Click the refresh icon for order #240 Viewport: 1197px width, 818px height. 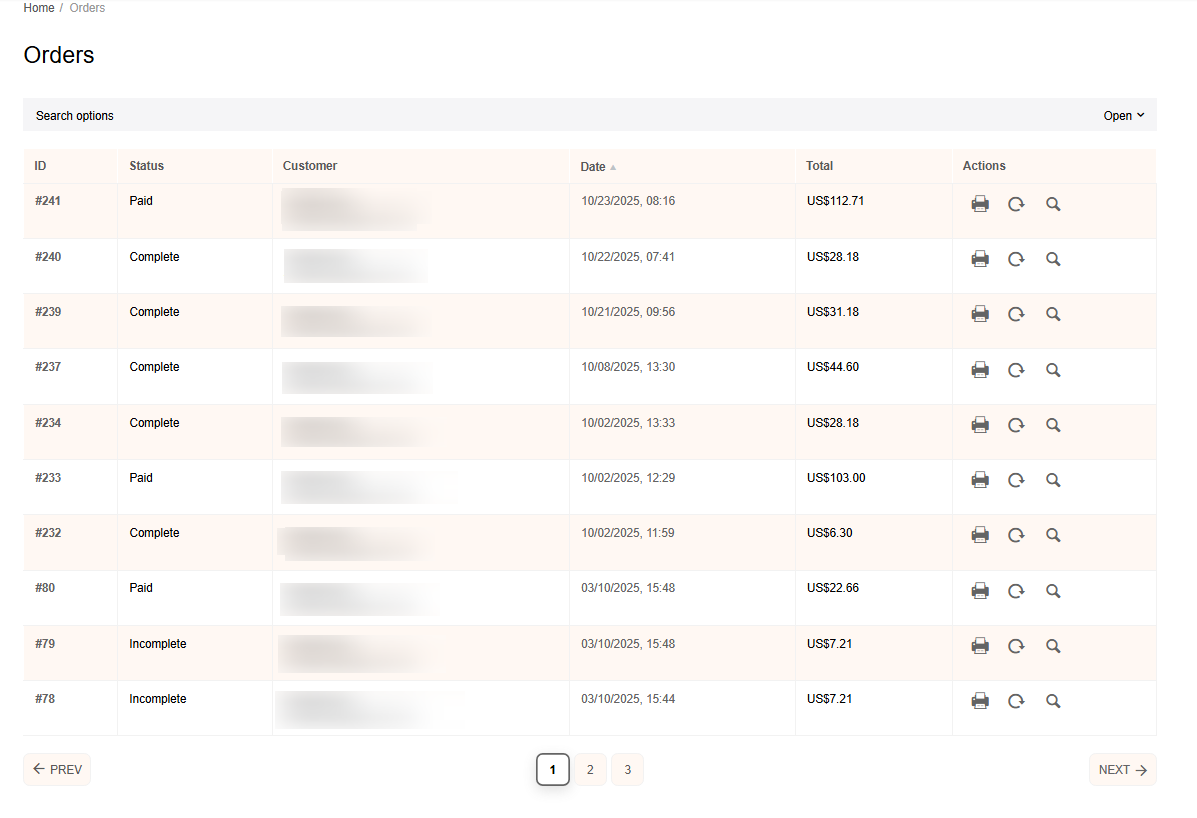click(1016, 259)
